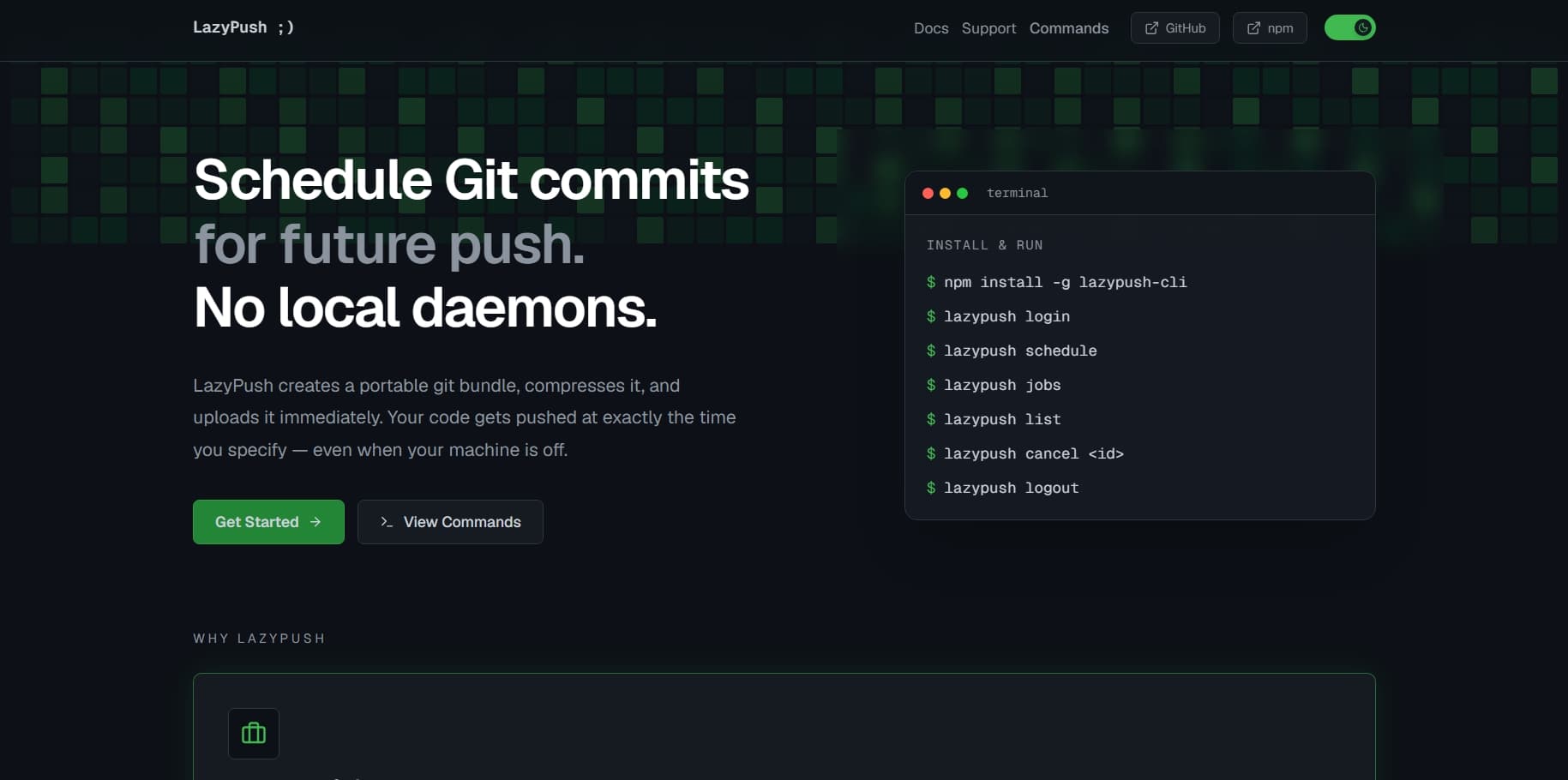Click the 'INSTALL & RUN' terminal label

pos(985,245)
